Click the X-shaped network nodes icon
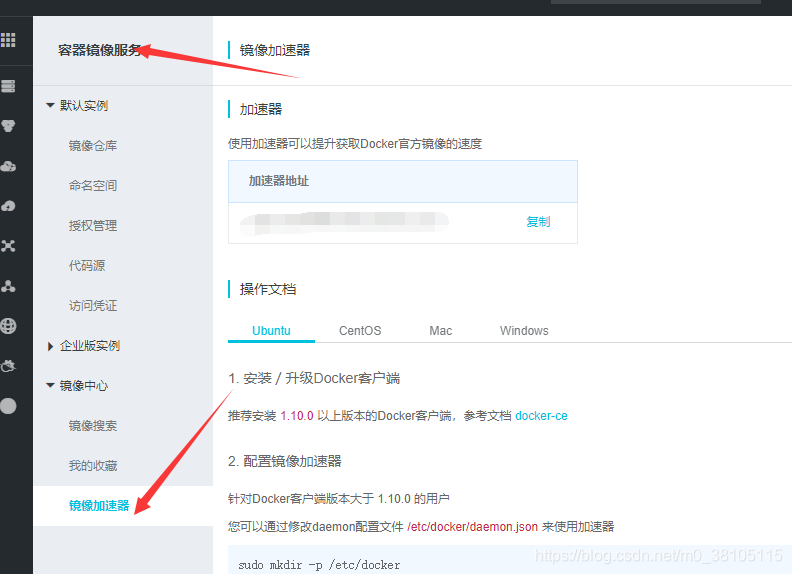 [8, 246]
